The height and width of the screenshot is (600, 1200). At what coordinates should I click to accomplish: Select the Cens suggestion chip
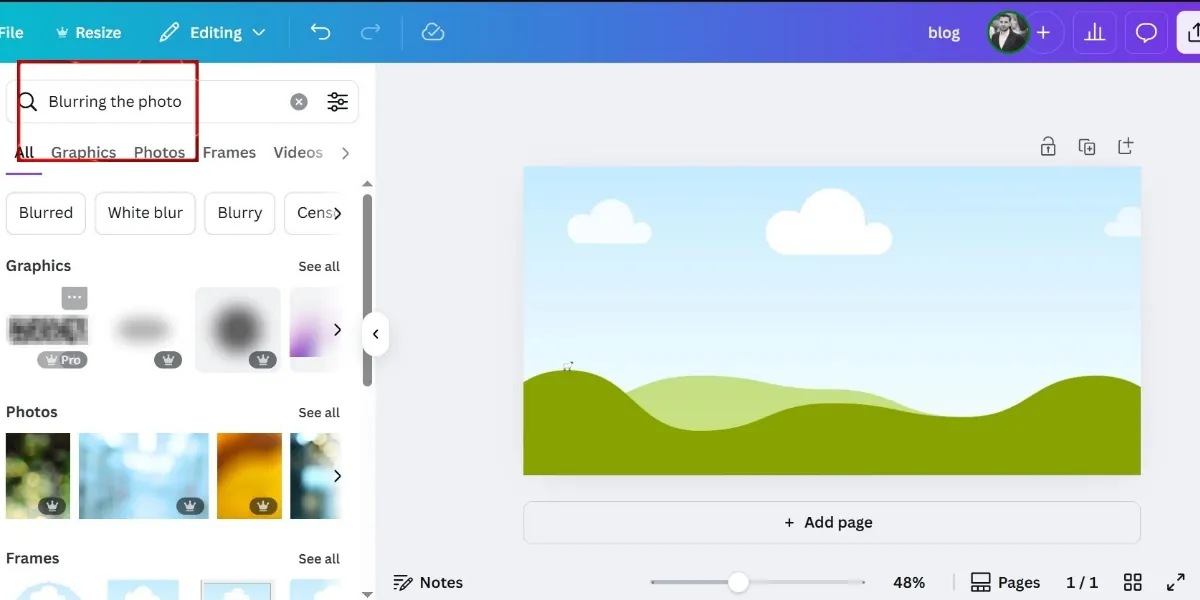(314, 213)
